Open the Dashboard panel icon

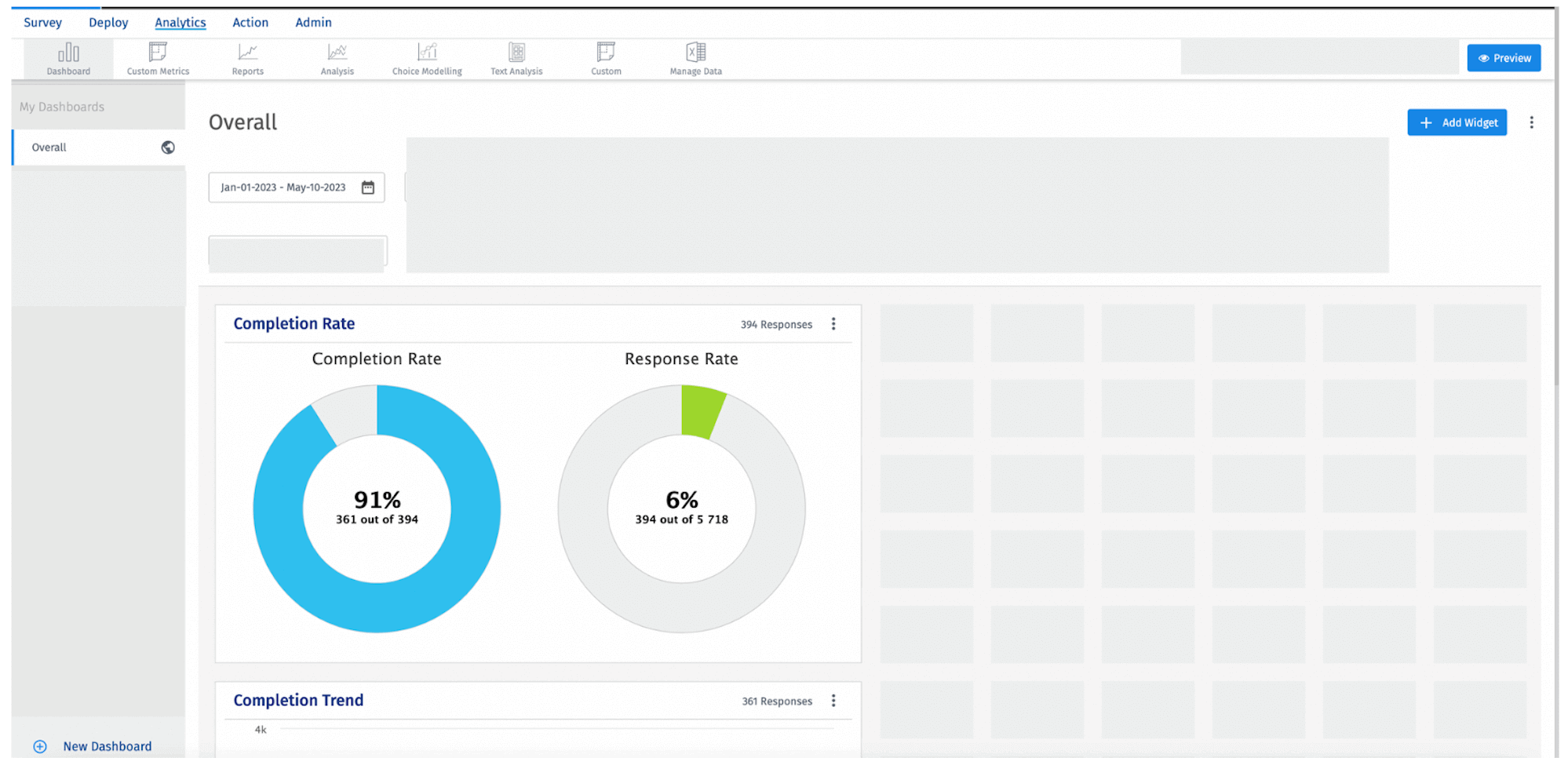coord(68,56)
